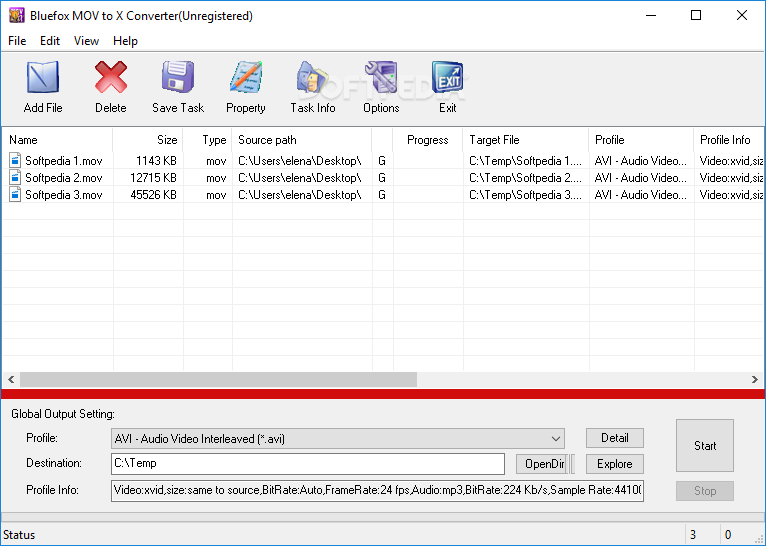
Task: Click source path cell of Softpedia 2.mov
Action: (x=300, y=178)
